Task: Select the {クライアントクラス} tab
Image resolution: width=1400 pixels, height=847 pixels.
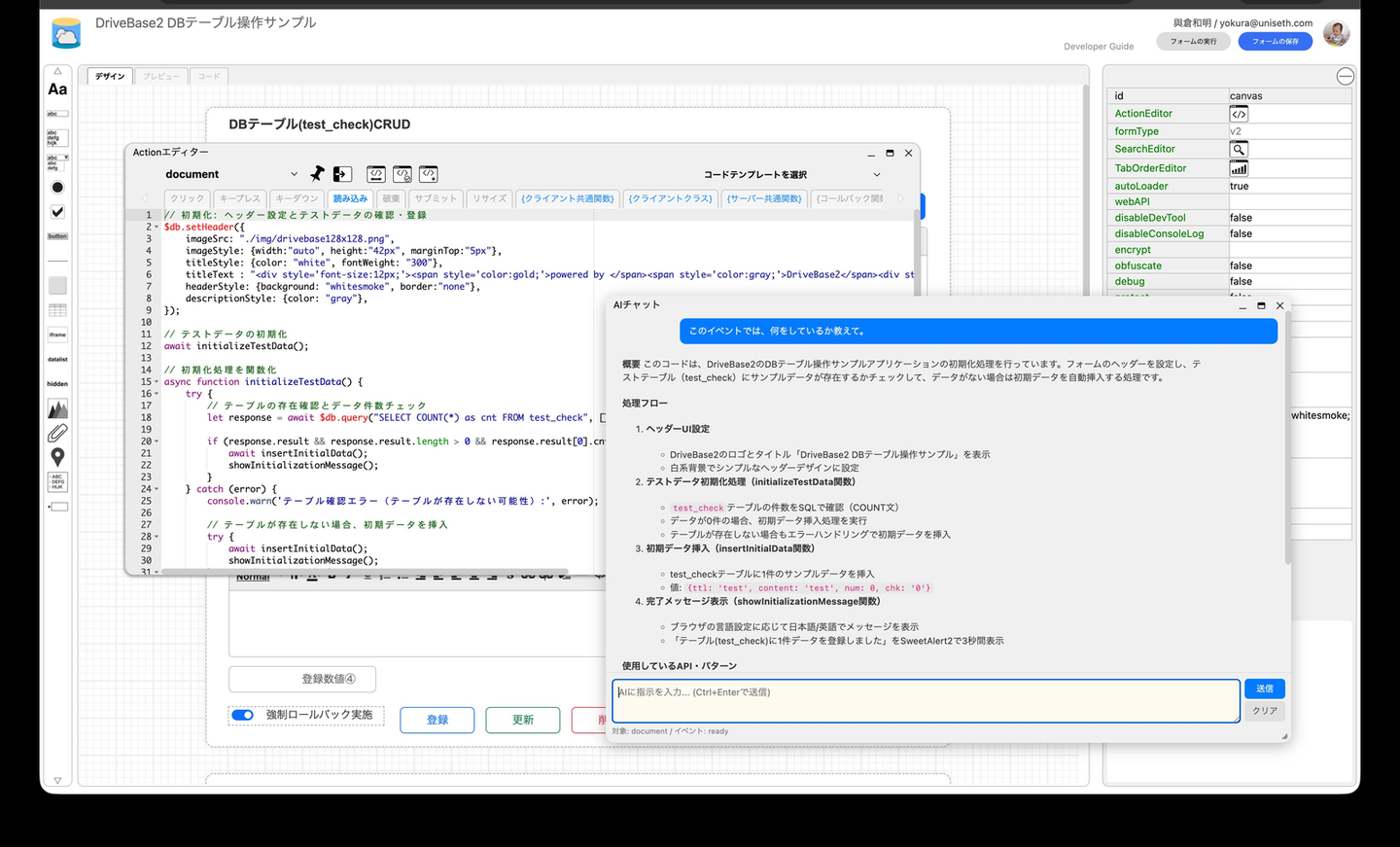Action: (x=671, y=198)
